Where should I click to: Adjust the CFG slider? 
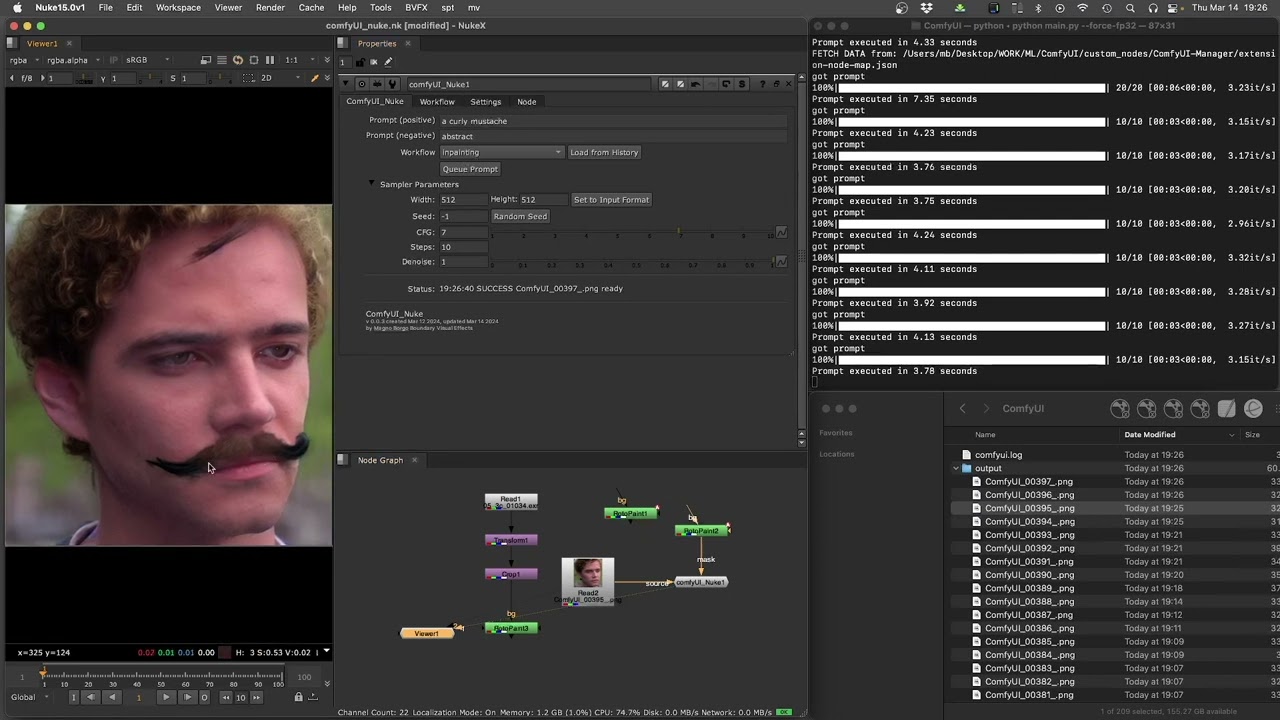coord(632,233)
